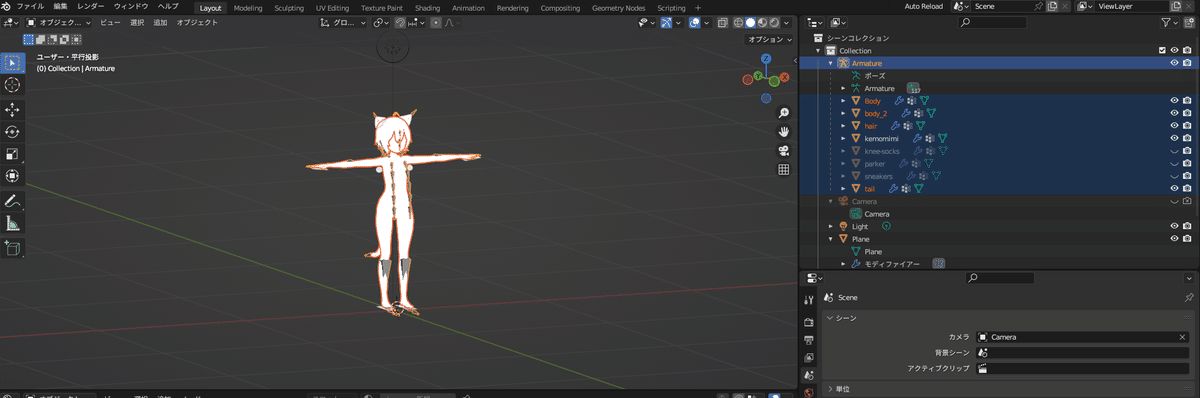Open the ビュー viewport menu
Viewport: 1200px width, 398px height.
(x=110, y=22)
